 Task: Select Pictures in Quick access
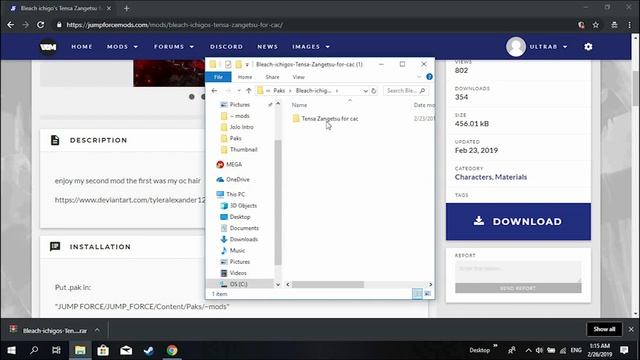pos(239,105)
